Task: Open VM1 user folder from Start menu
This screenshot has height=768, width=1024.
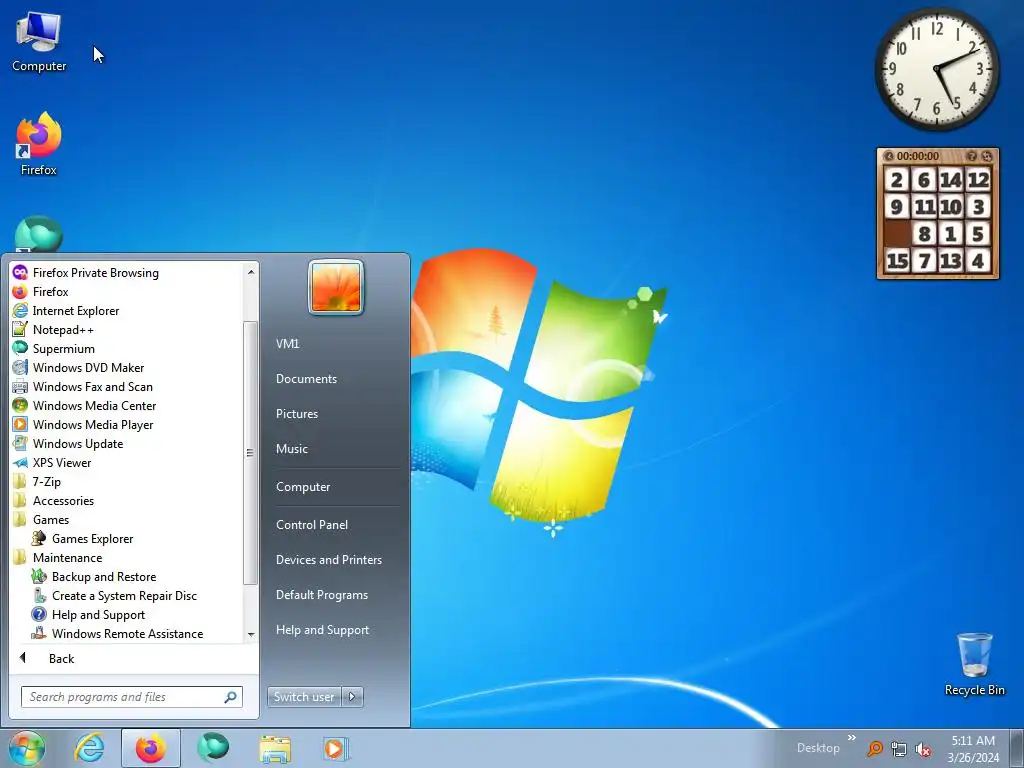Action: pos(336,344)
